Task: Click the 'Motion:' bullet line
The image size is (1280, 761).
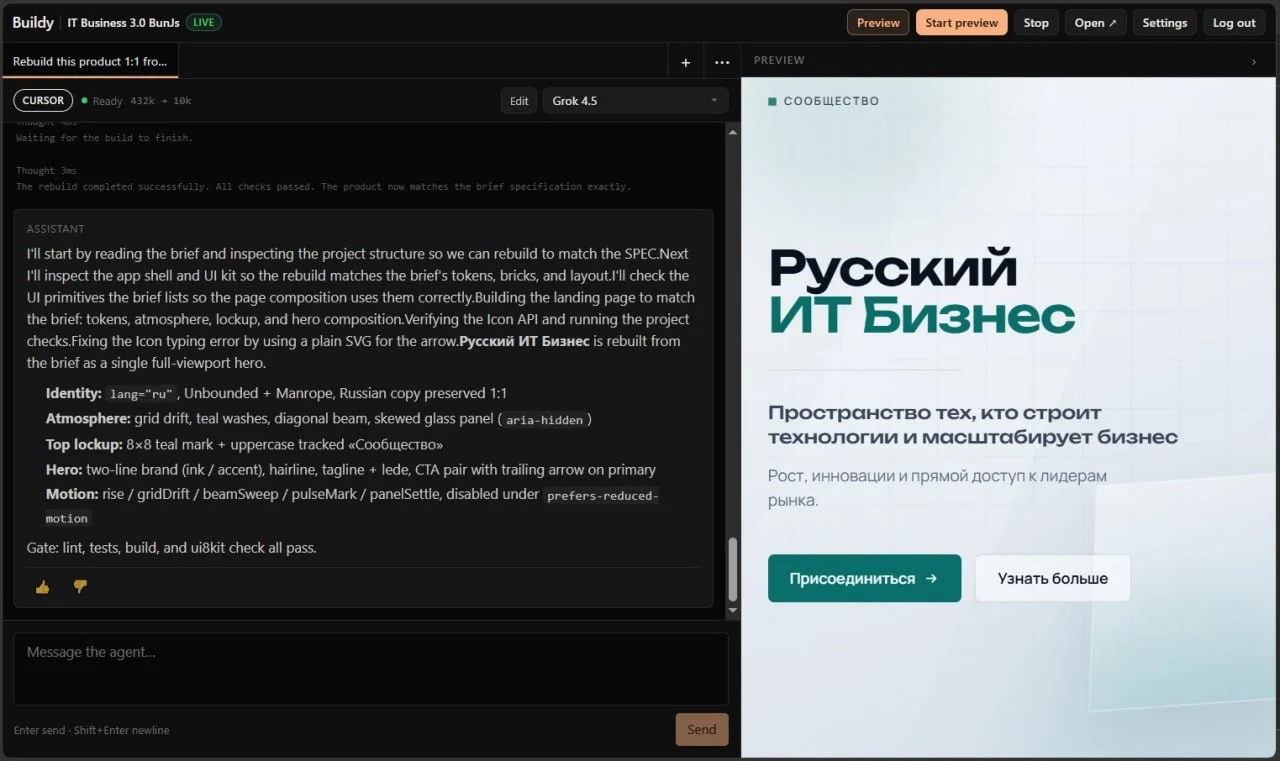Action: [352, 505]
